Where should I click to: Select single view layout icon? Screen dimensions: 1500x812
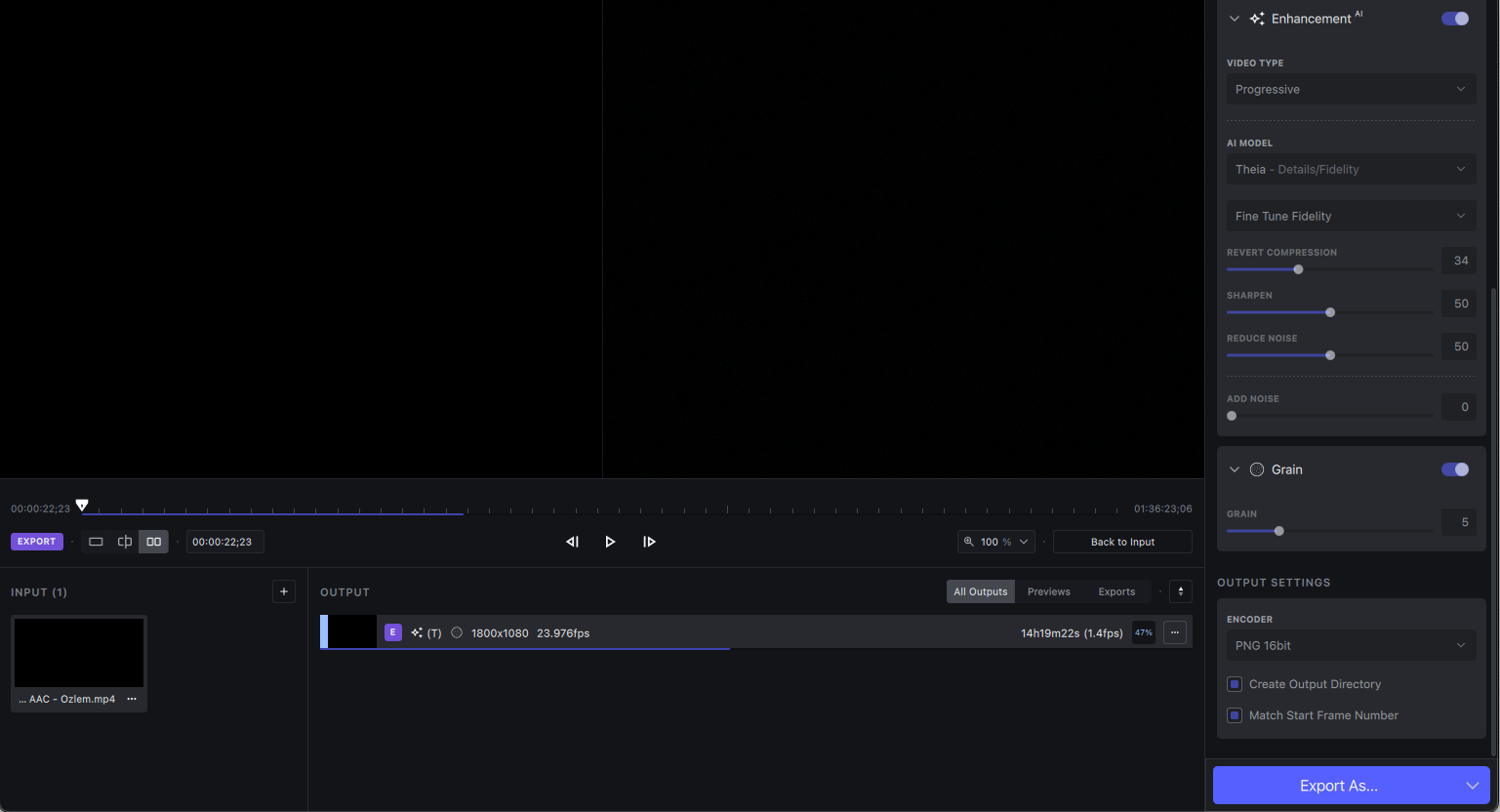click(x=96, y=542)
